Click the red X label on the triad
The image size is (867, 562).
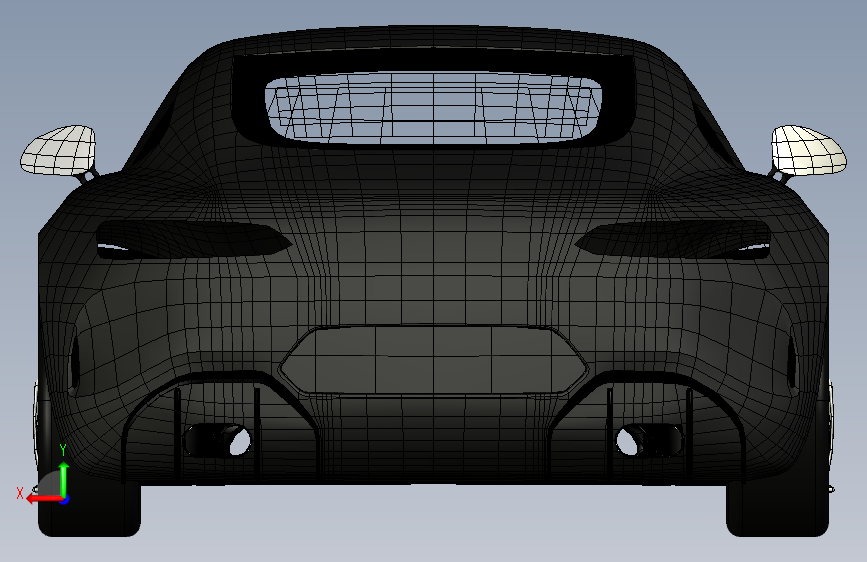[x=20, y=493]
